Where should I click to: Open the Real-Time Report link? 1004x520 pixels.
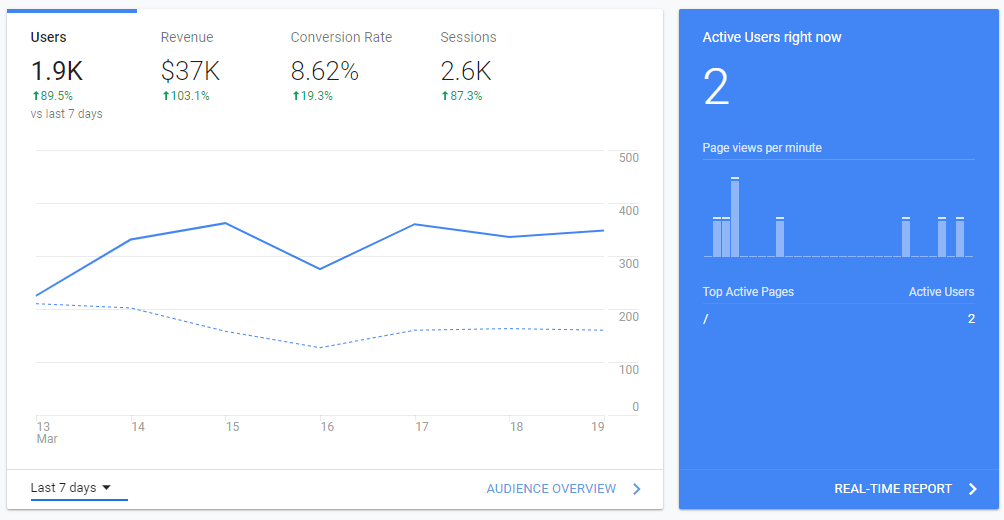[893, 489]
